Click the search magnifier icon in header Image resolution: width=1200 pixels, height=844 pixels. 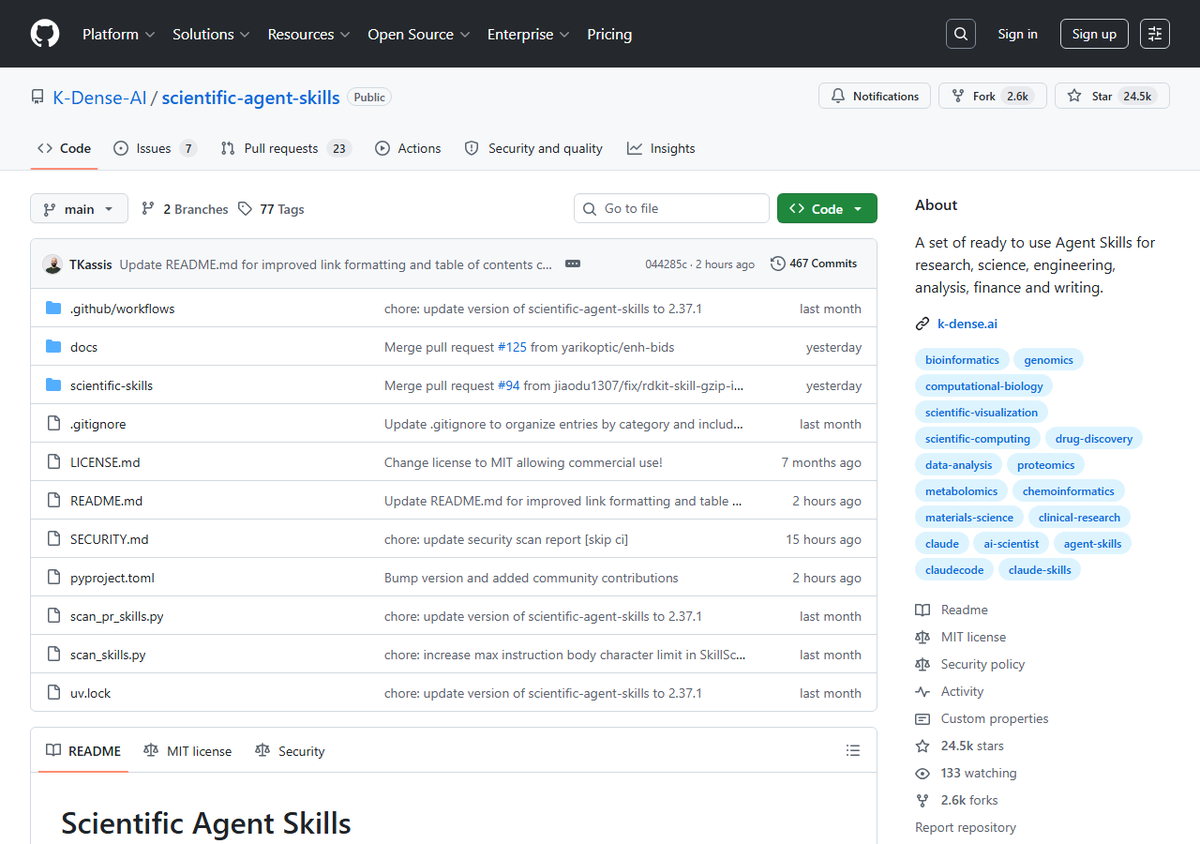(x=961, y=34)
